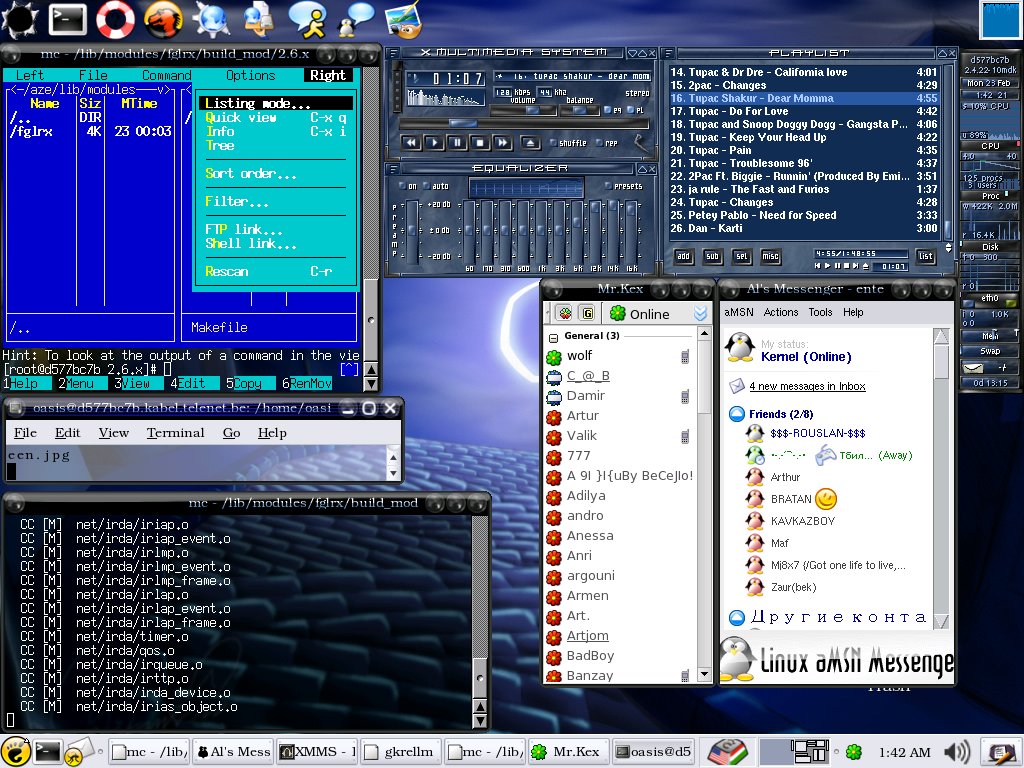
Task: Switch to XMMS taskbar button
Action: click(x=317, y=752)
